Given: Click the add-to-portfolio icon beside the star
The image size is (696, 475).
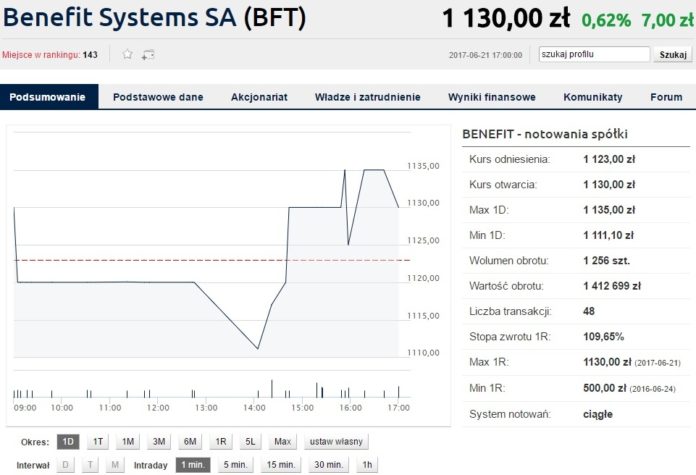Looking at the screenshot, I should 148,55.
